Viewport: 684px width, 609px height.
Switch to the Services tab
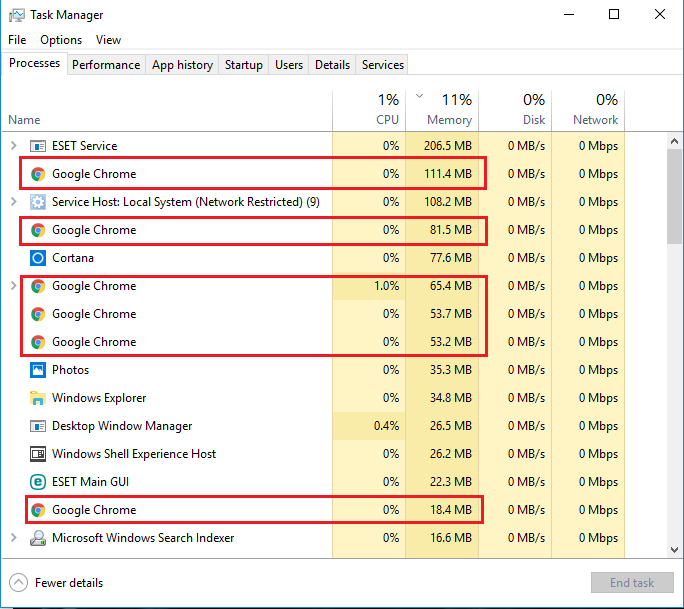pos(383,65)
